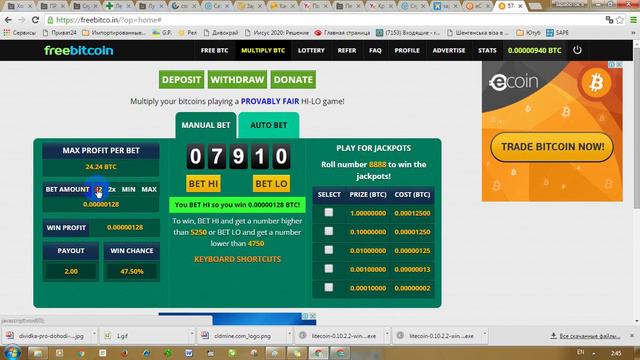Open the MULTIPLY BTC menu item
The width and height of the screenshot is (640, 360).
point(263,50)
